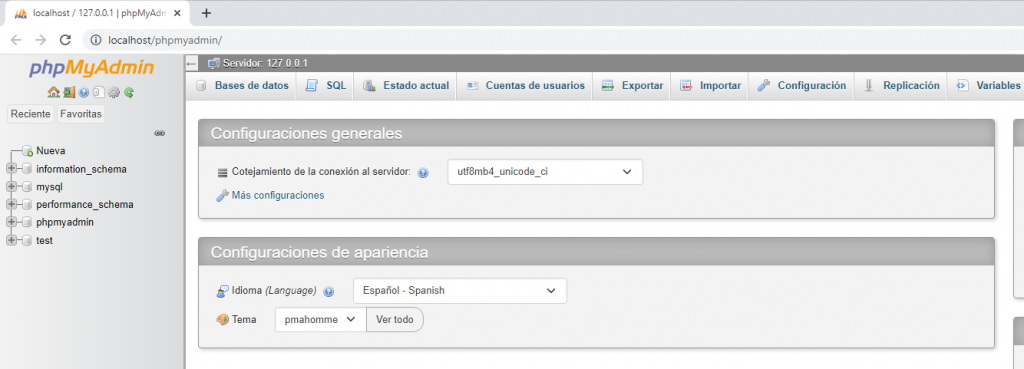Viewport: 1024px width, 369px height.
Task: Click the database icon of test
Action: 26,240
